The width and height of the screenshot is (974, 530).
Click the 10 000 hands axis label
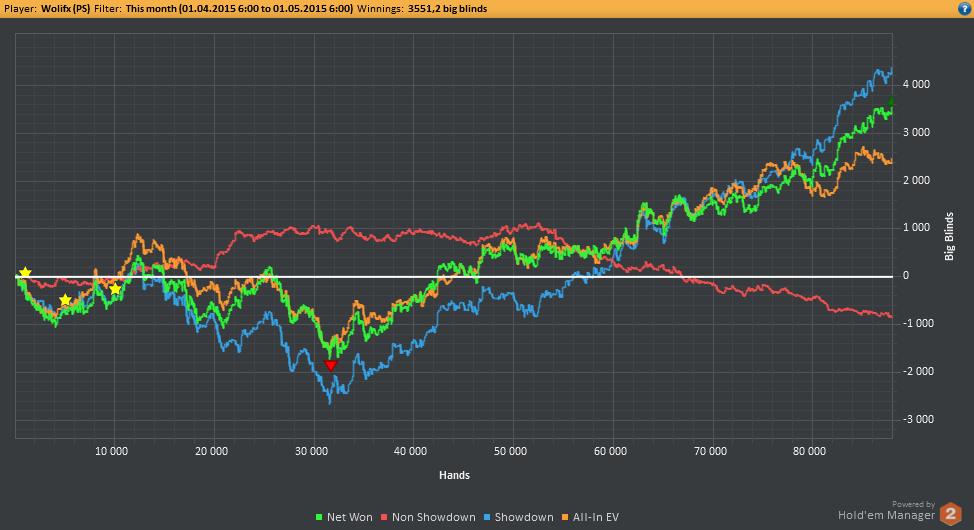pos(112,451)
